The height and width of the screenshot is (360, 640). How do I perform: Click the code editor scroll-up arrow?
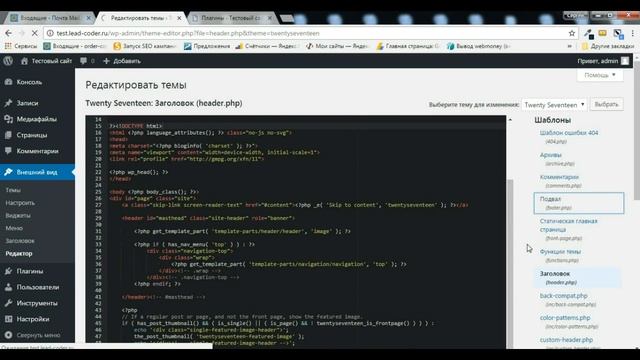[510, 120]
